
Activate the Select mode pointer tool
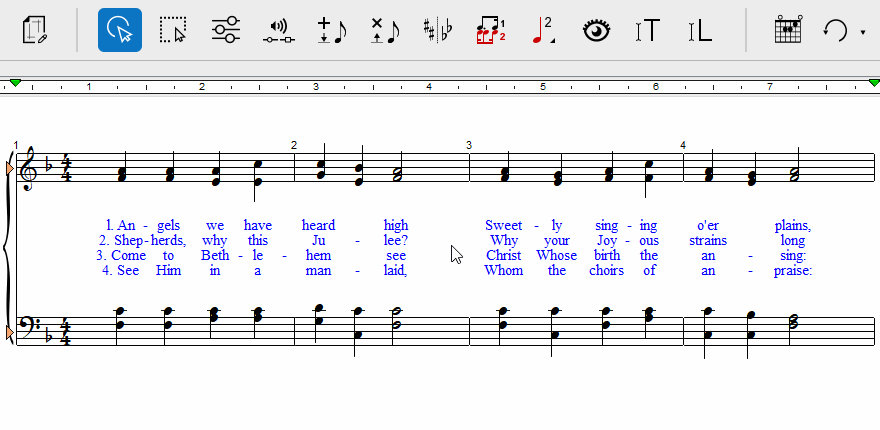[119, 30]
